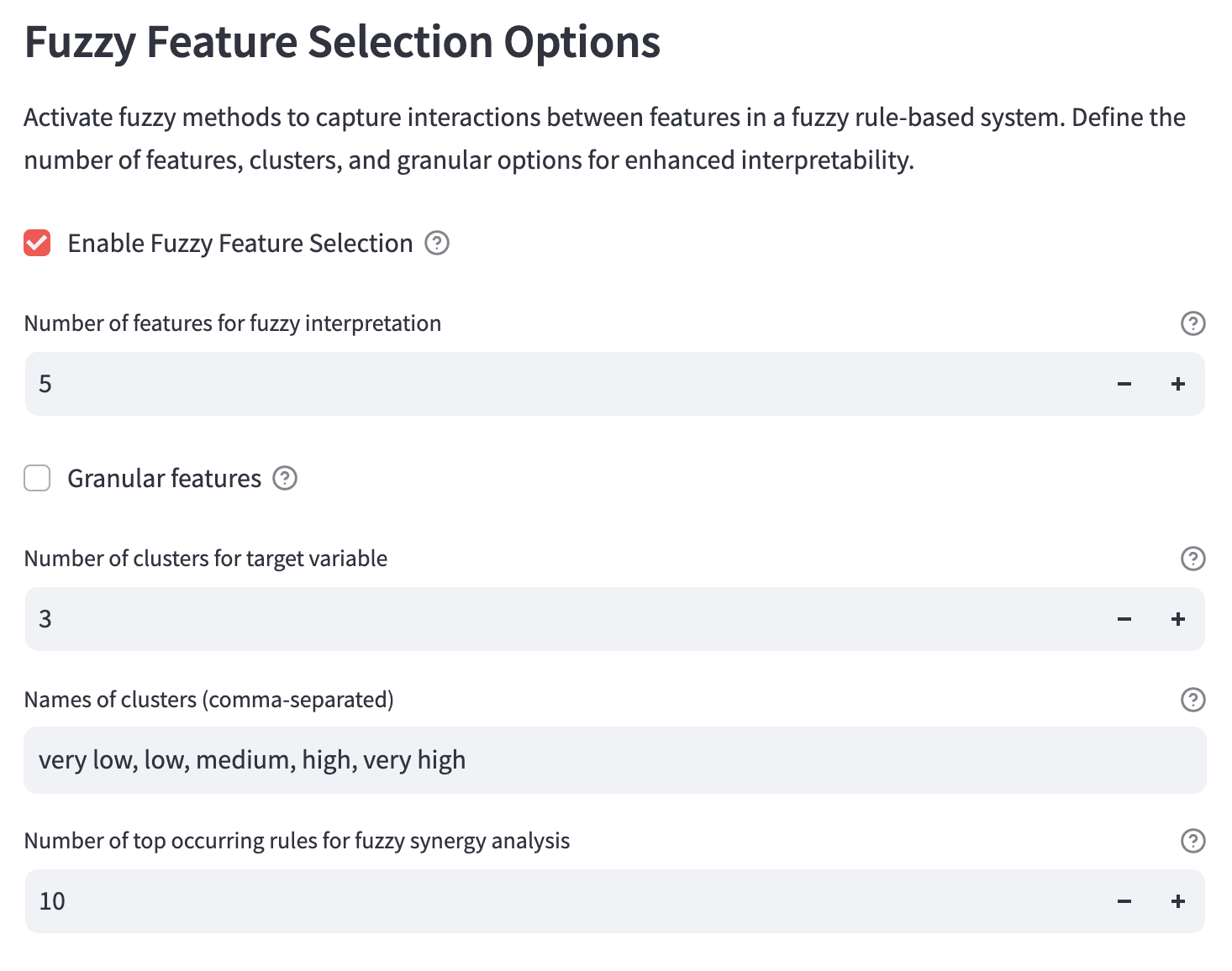Click the Granular features label text
Screen dimensions: 1232x971
[164, 478]
